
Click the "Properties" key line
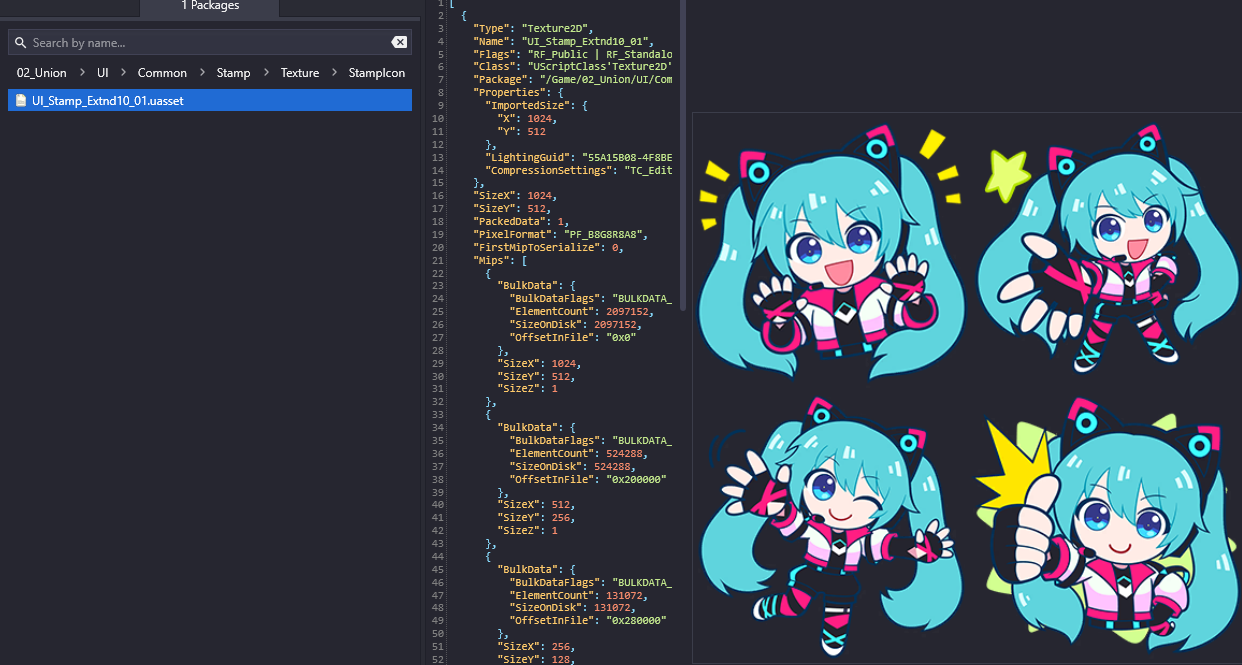[516, 92]
